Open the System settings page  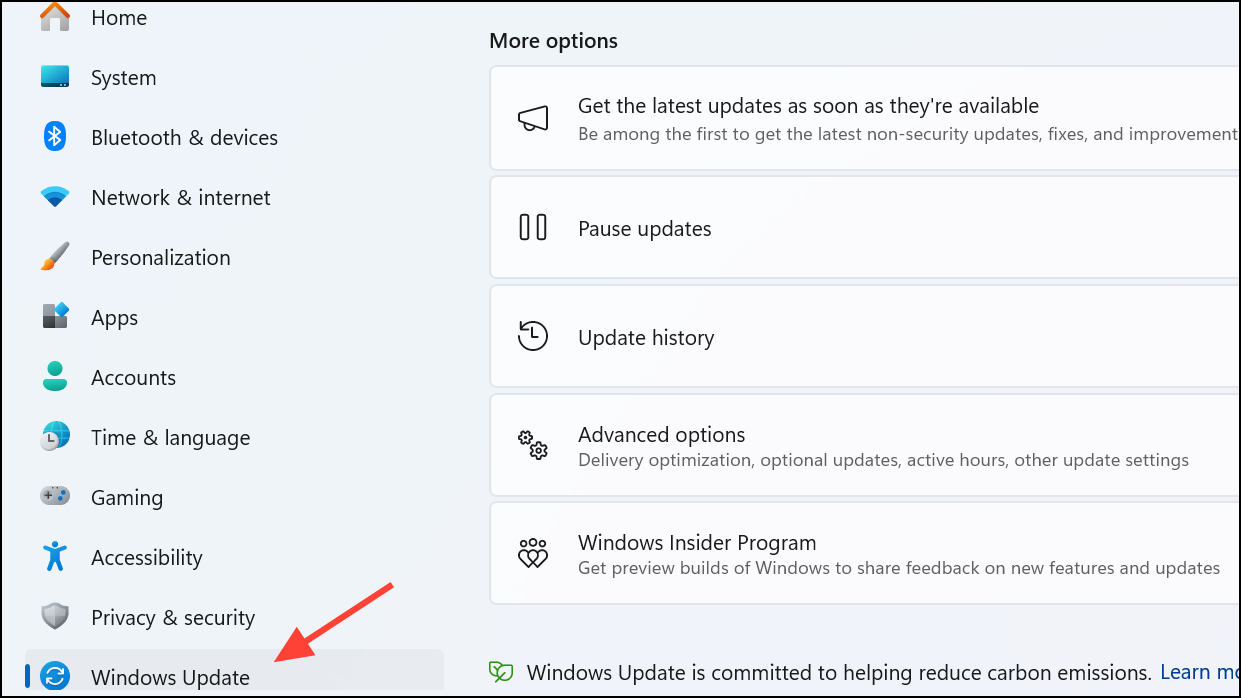click(123, 78)
